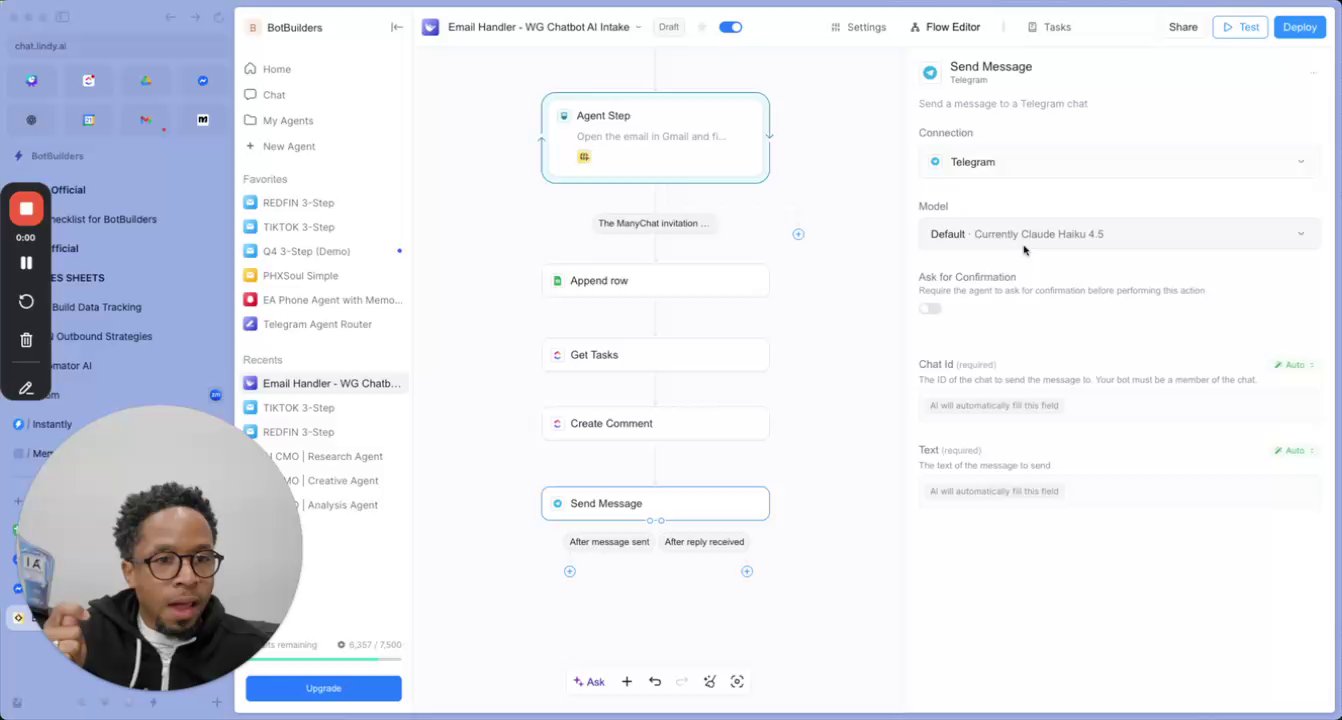Click the Upgrade button
This screenshot has width=1342, height=720.
(323, 688)
